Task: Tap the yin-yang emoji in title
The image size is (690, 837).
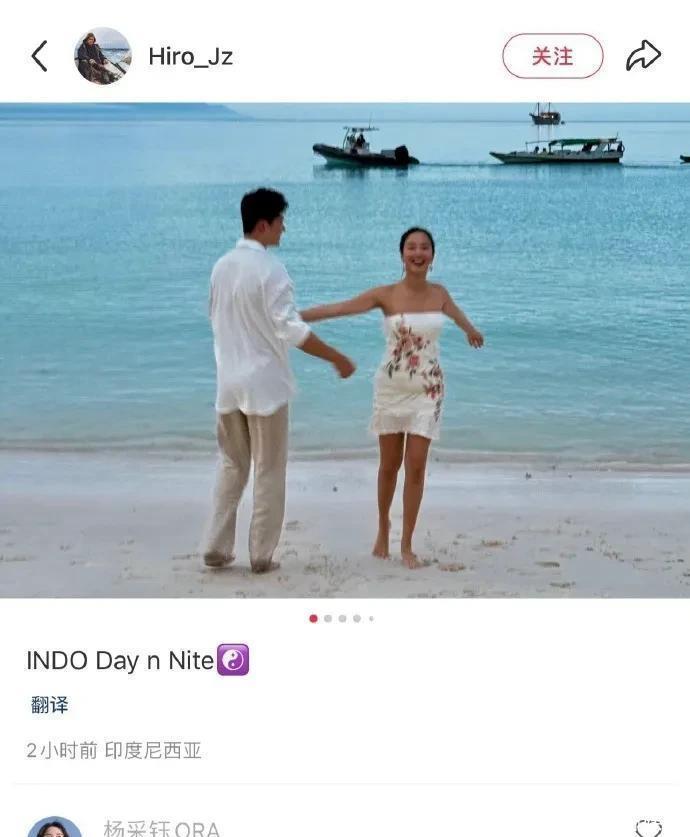Action: (x=233, y=660)
